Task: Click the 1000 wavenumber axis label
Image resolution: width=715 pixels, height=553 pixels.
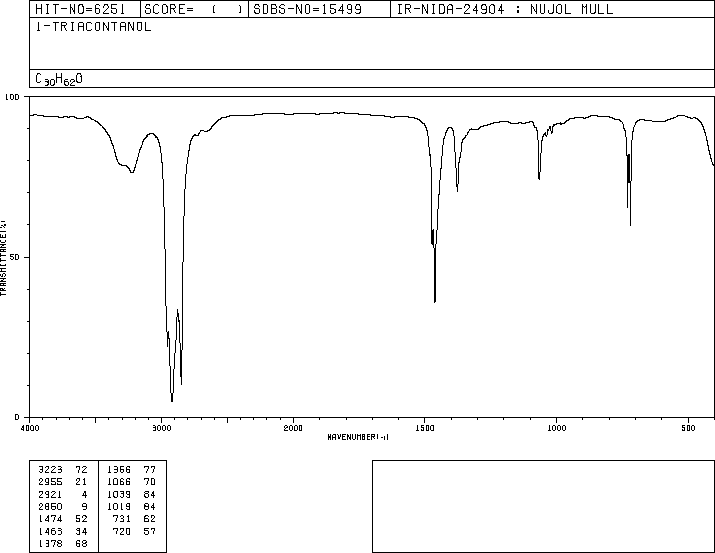Action: [x=556, y=428]
